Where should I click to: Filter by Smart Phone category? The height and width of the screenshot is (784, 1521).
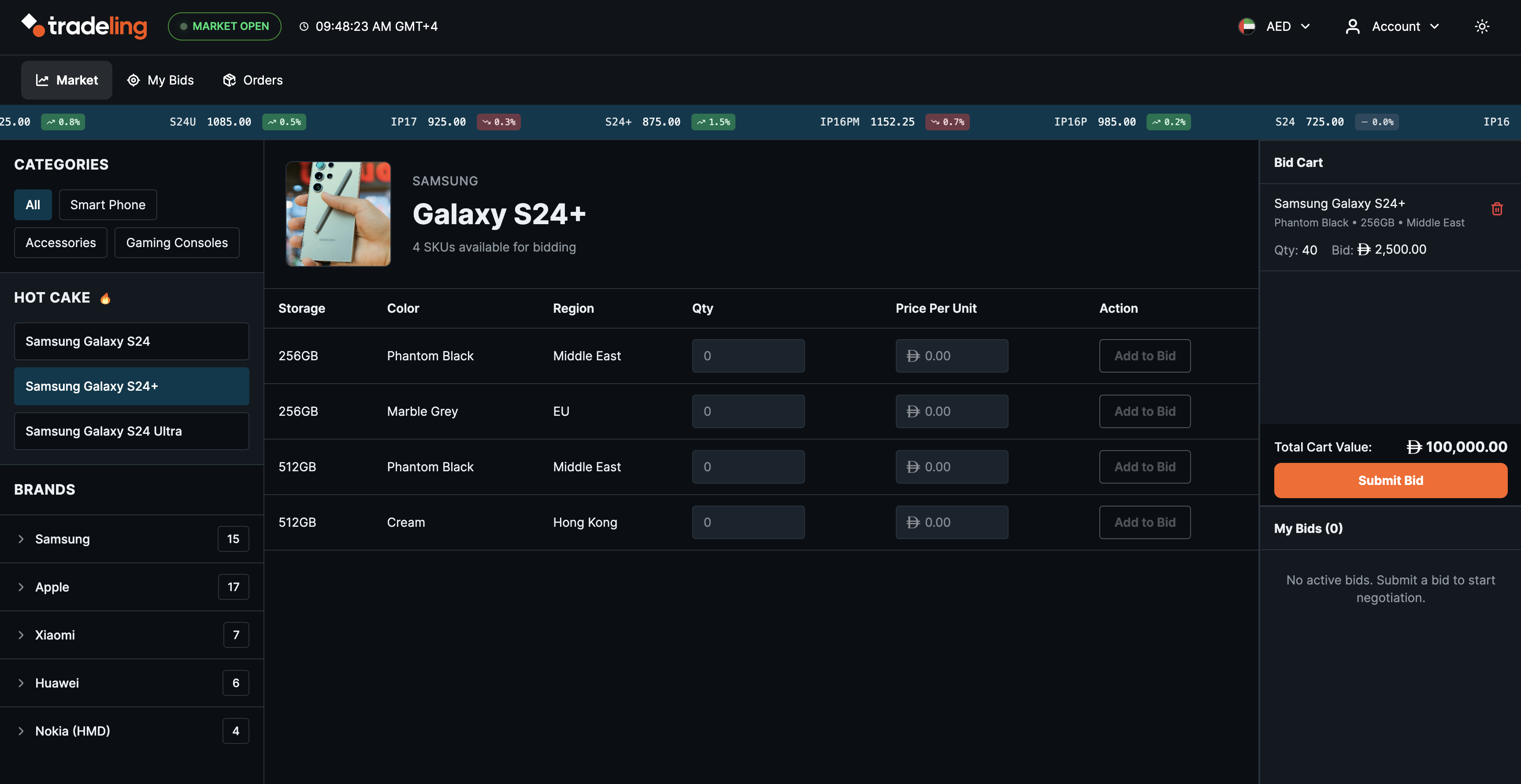pos(108,205)
